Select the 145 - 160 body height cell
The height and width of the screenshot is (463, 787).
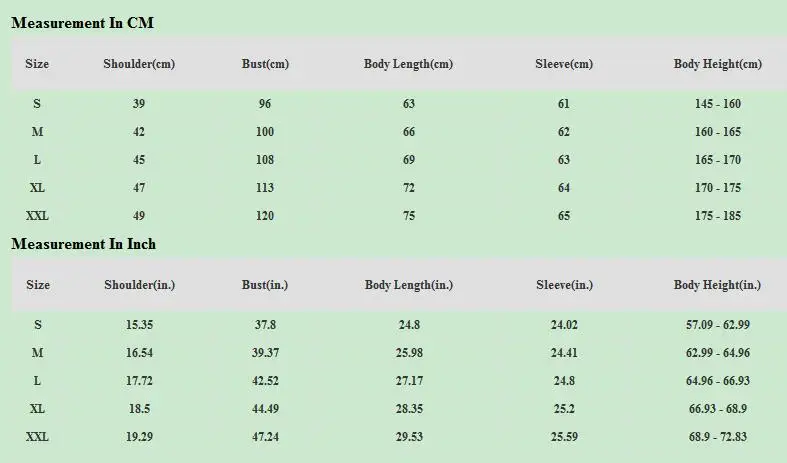coord(718,104)
